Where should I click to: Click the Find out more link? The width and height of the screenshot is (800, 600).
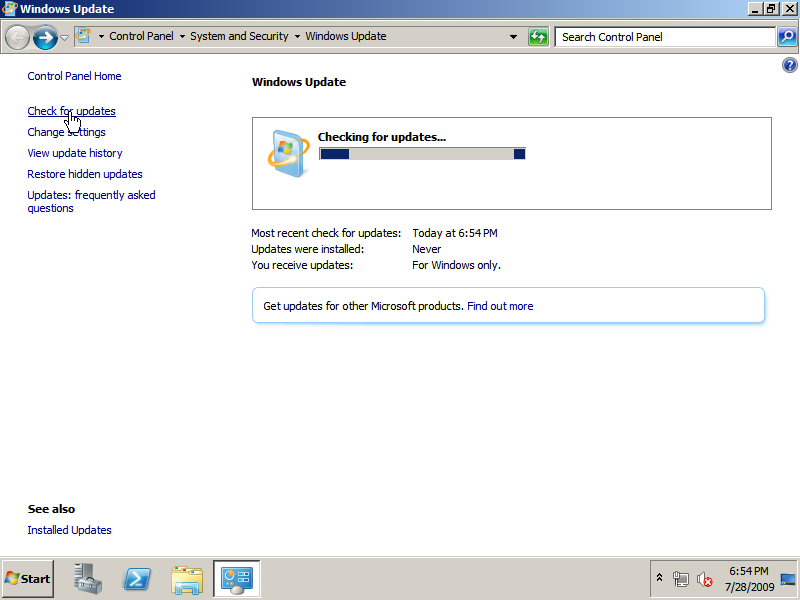[x=500, y=306]
